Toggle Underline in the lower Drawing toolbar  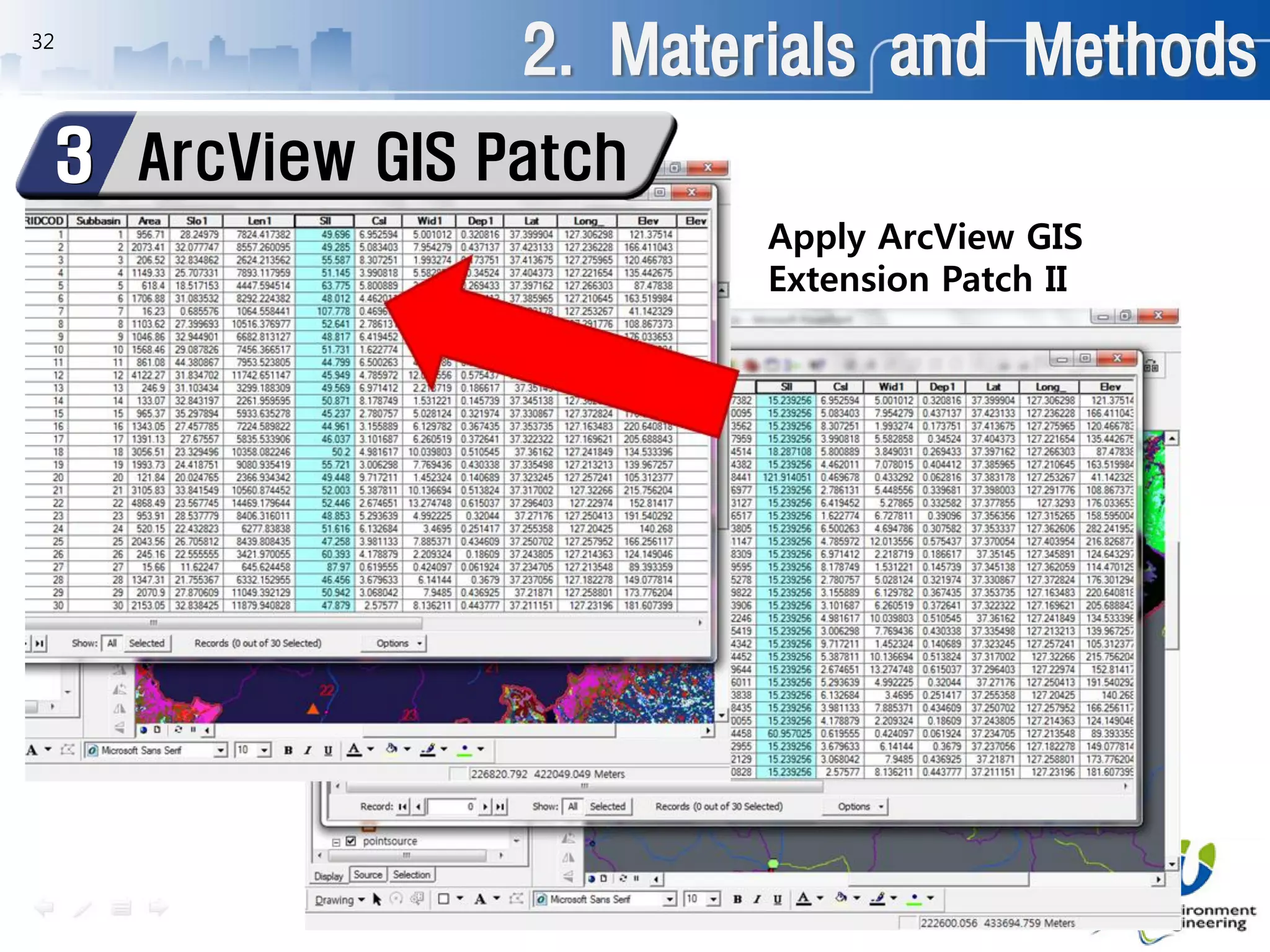[777, 899]
